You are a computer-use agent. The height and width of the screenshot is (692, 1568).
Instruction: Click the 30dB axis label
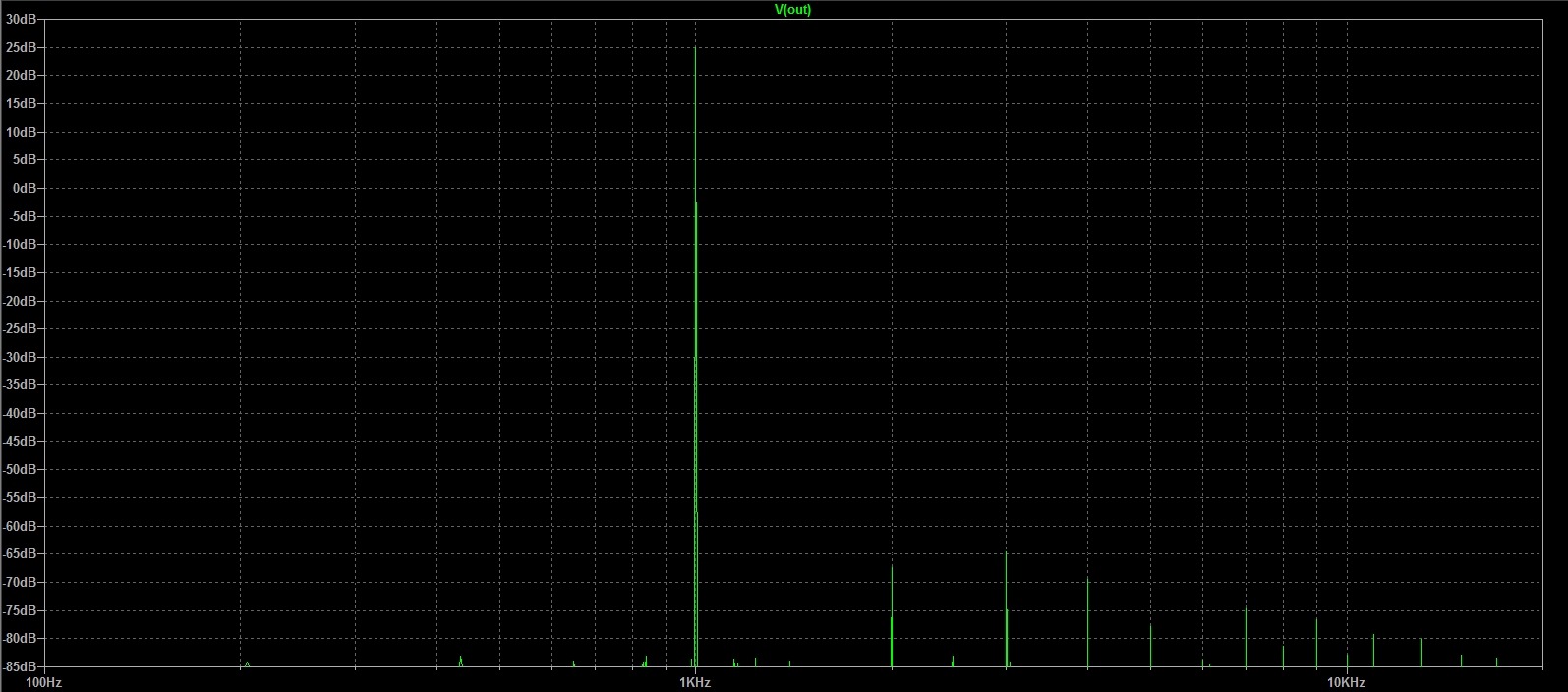tap(23, 19)
